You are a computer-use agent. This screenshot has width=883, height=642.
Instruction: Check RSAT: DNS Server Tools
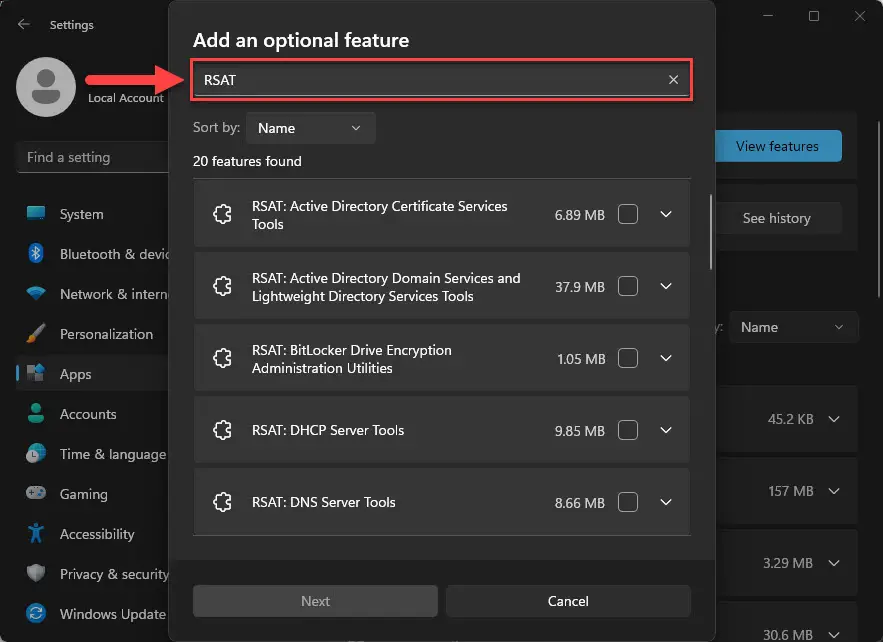click(x=628, y=502)
